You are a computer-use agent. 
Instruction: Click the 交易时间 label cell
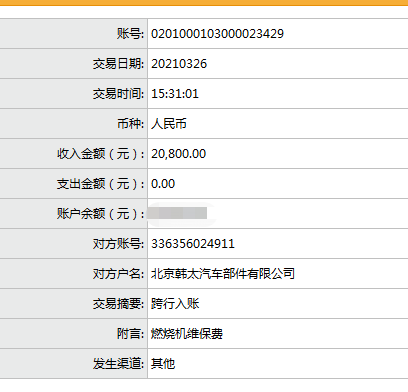(73, 94)
